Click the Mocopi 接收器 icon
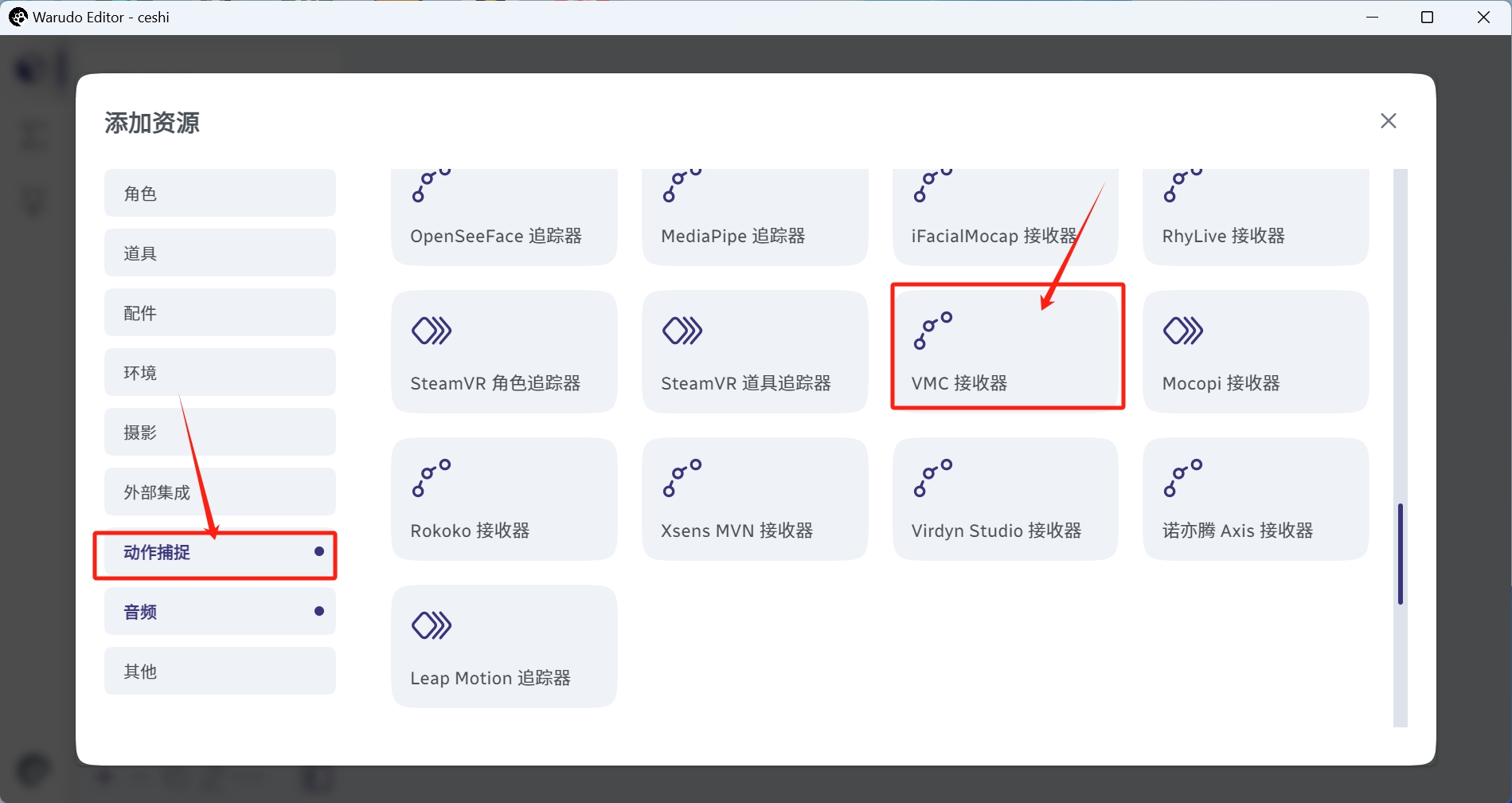1512x803 pixels. pos(1183,331)
